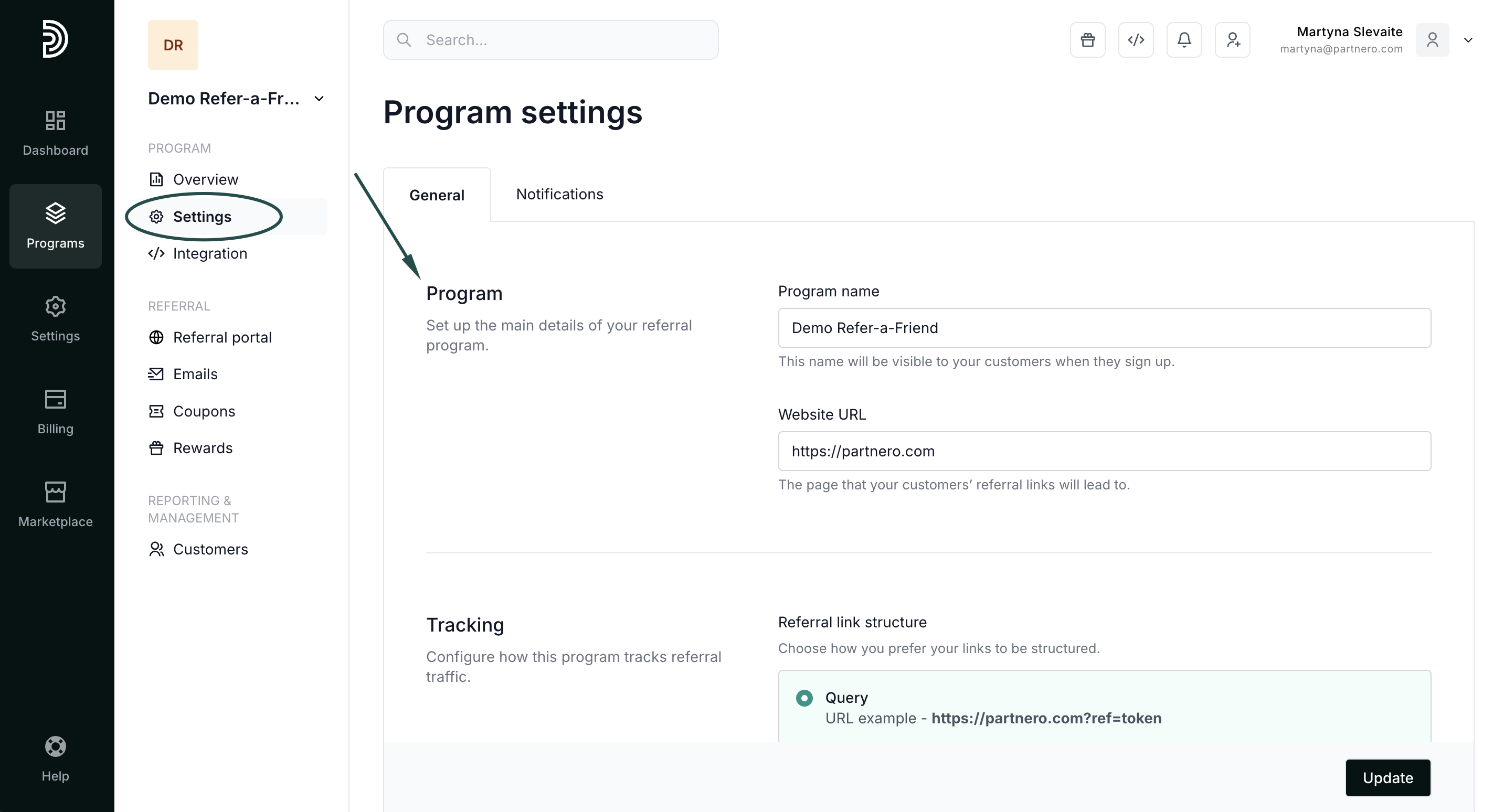The image size is (1504, 812).
Task: Select the General tab
Action: coord(437,195)
